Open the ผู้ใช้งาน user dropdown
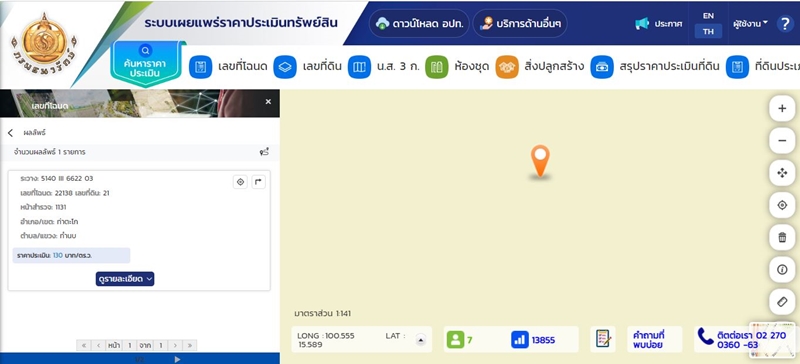Screen dimensions: 800x364 750,23
